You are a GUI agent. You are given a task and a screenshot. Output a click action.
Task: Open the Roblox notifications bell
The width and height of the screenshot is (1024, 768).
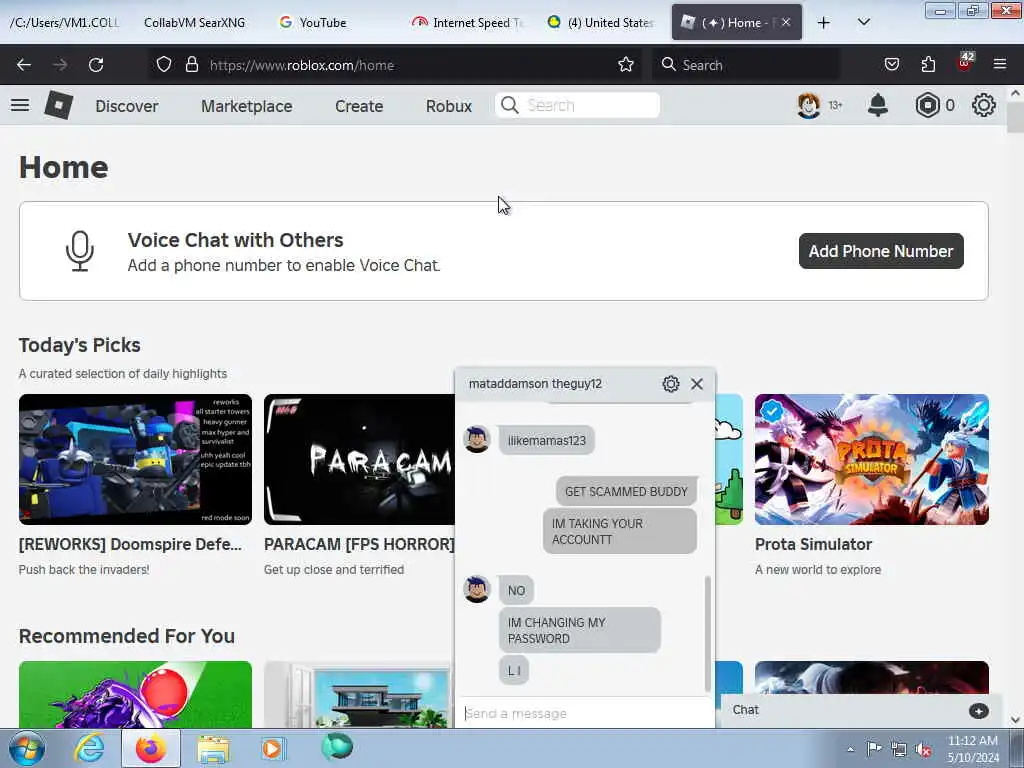[x=878, y=105]
